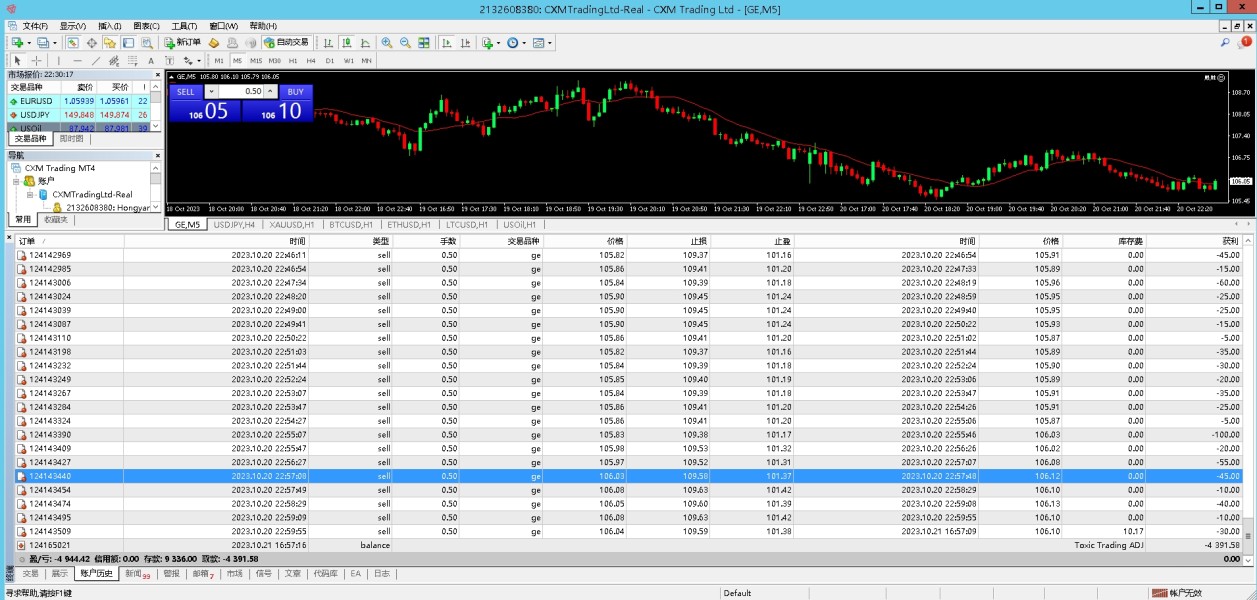Image resolution: width=1257 pixels, height=600 pixels.
Task: Switch chart to bar chart mode
Action: click(x=327, y=43)
